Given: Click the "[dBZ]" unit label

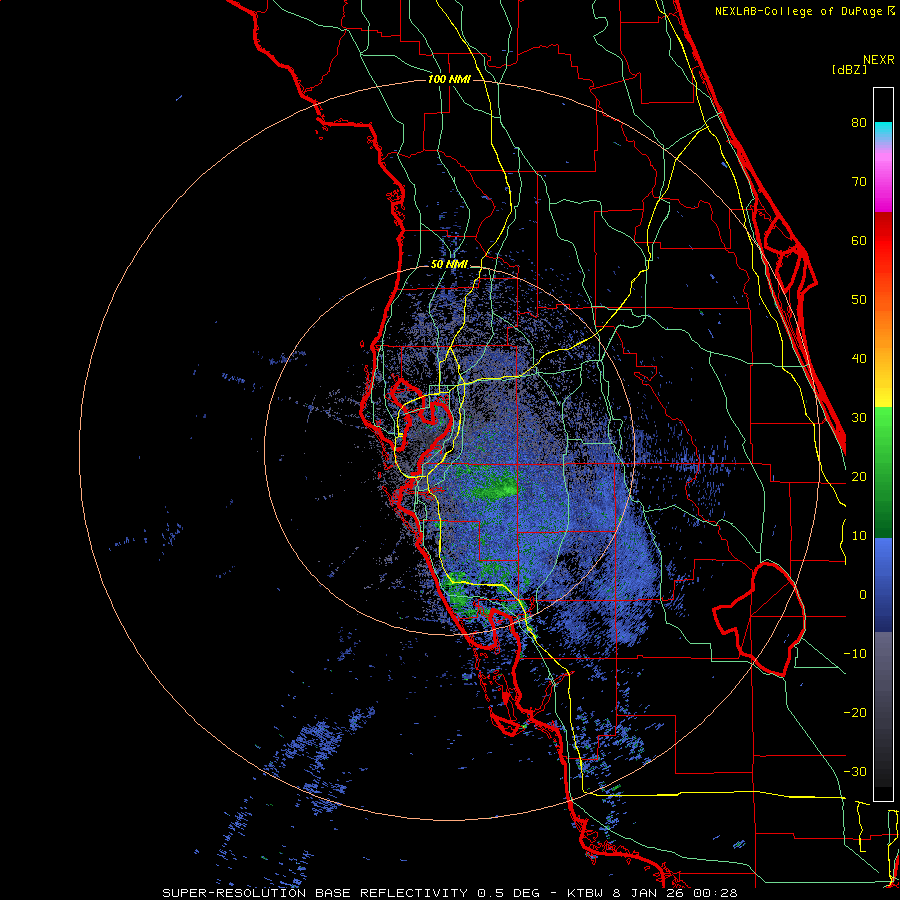Looking at the screenshot, I should point(850,70).
